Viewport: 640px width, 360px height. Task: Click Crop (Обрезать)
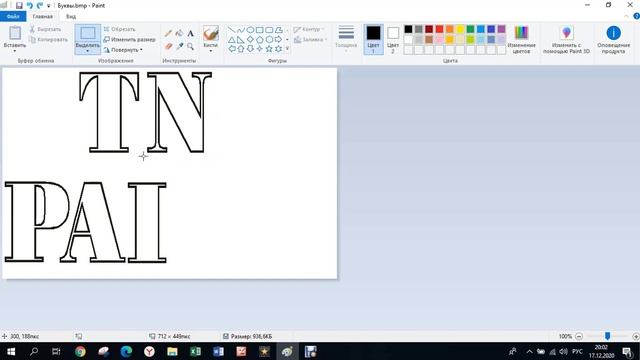coord(119,29)
